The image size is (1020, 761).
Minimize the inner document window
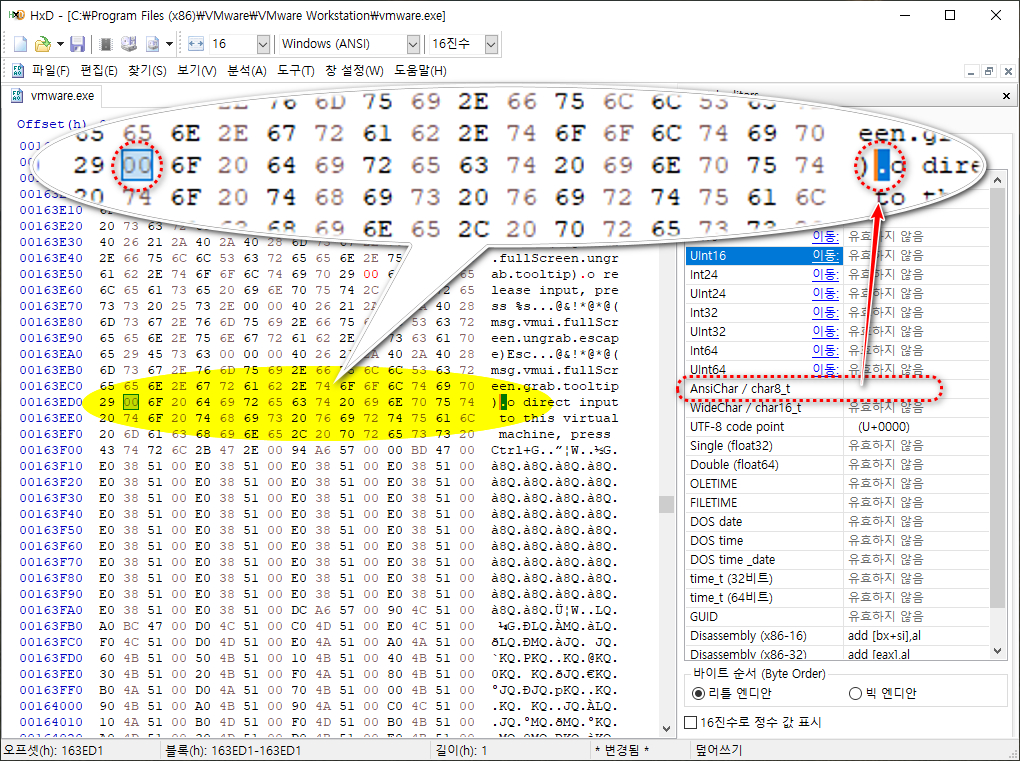(x=971, y=71)
